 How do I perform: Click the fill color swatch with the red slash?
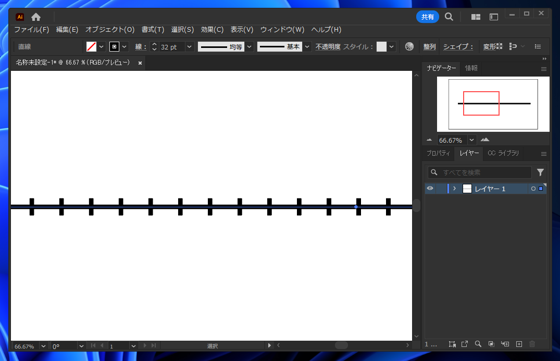click(x=91, y=47)
